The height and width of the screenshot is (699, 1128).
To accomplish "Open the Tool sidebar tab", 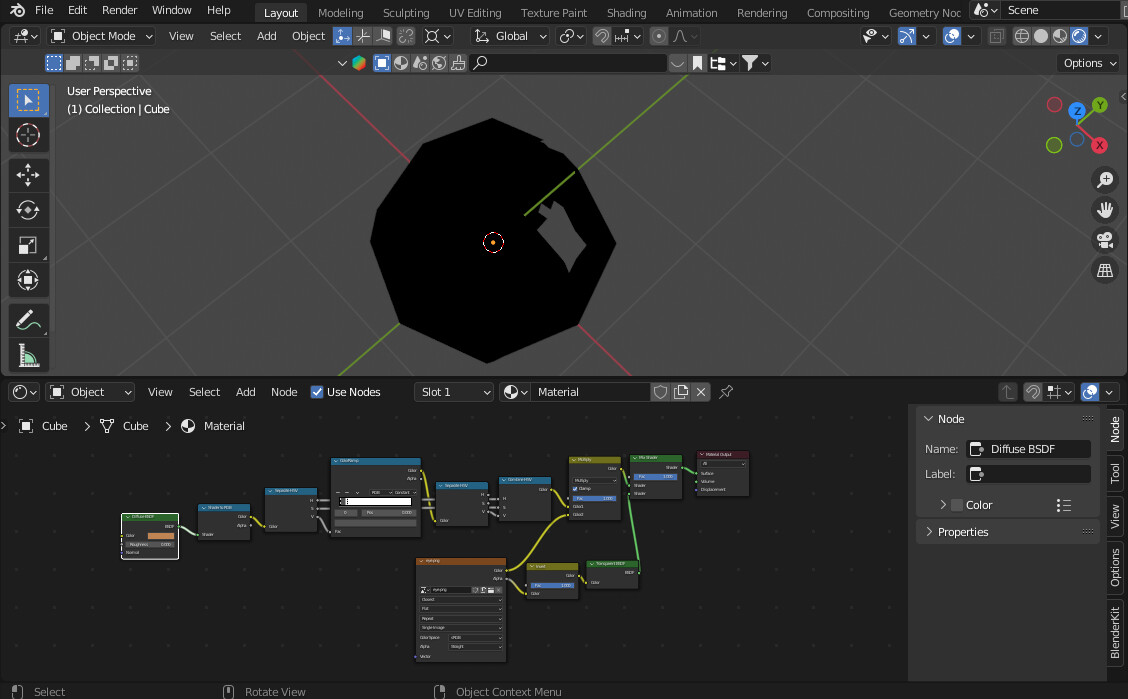I will [x=1115, y=472].
